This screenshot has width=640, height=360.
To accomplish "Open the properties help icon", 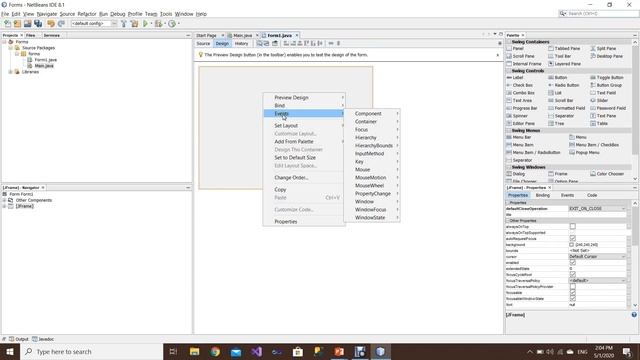I will pos(634,315).
